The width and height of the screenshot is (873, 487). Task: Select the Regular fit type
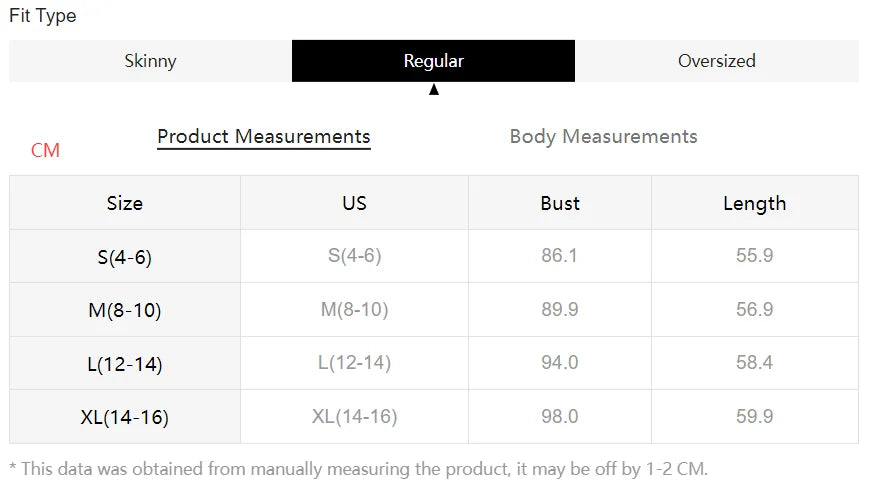point(433,61)
